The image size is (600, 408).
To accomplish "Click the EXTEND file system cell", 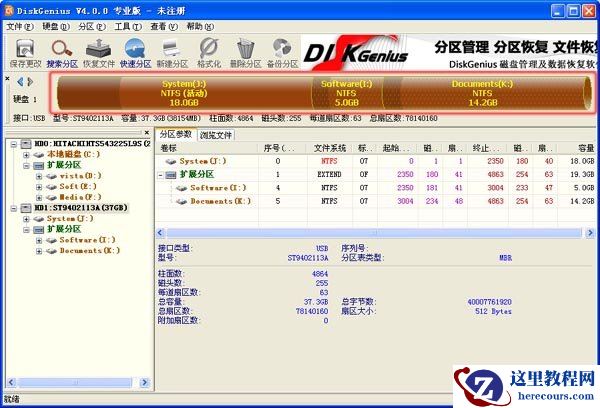I will click(x=329, y=175).
